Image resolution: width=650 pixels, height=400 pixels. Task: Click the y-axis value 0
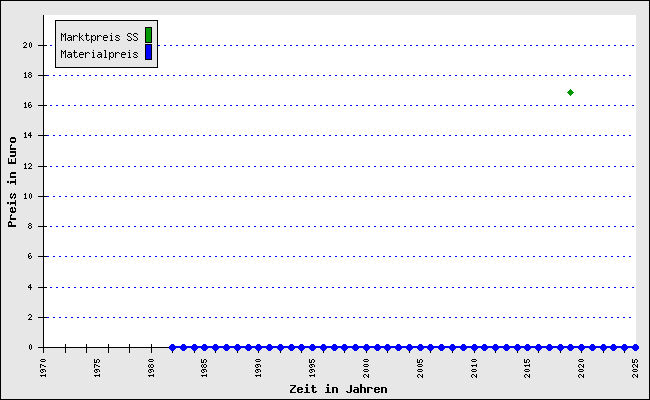point(30,347)
